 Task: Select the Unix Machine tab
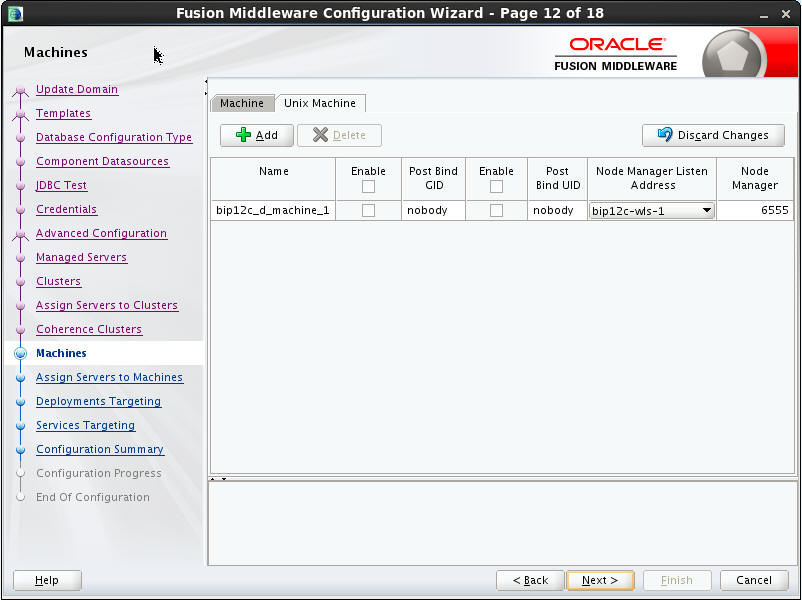click(x=320, y=102)
